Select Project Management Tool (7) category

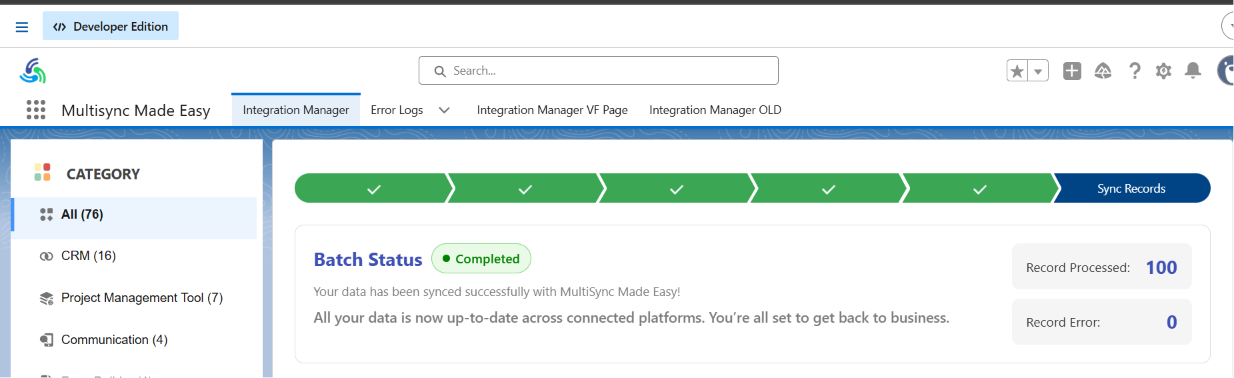(x=134, y=298)
